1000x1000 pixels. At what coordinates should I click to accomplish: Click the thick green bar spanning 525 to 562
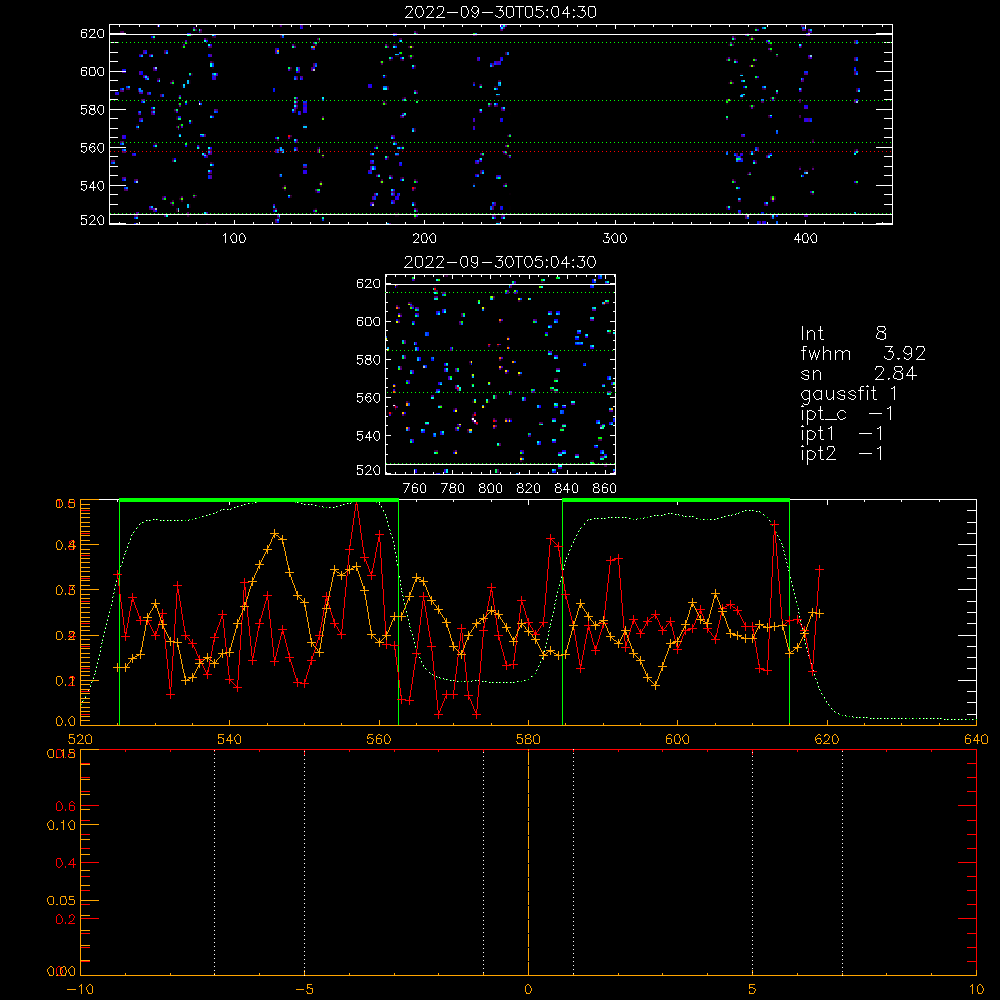pos(259,500)
